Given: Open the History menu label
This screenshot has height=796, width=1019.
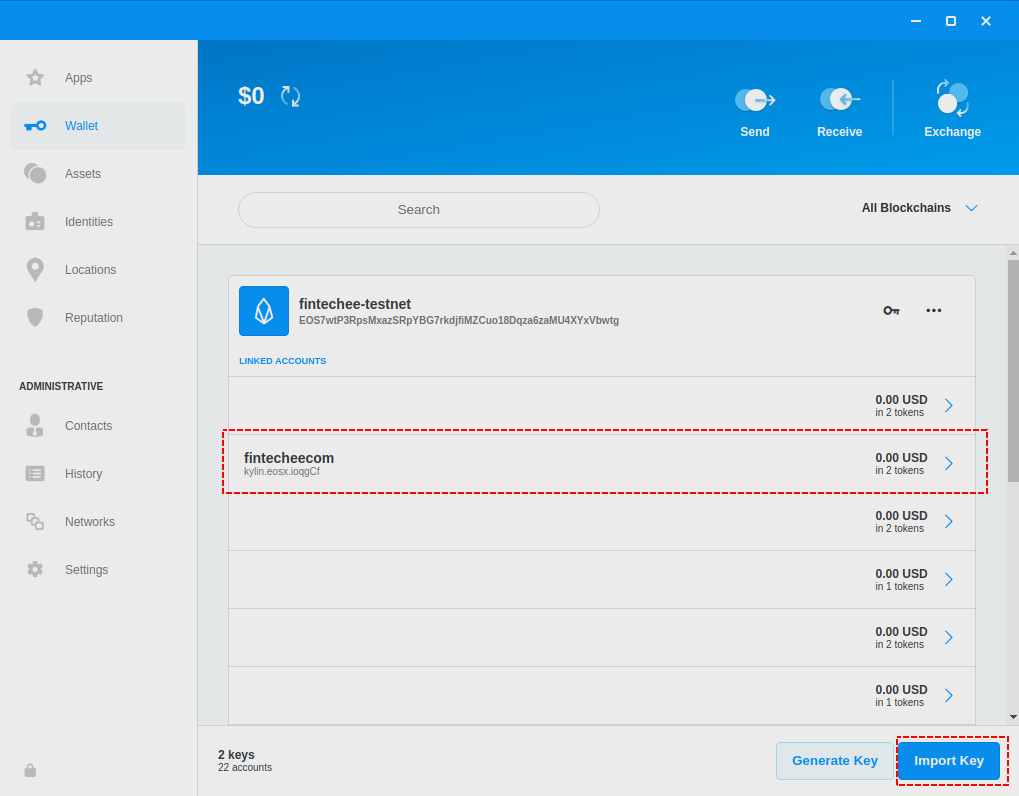Looking at the screenshot, I should 83,474.
